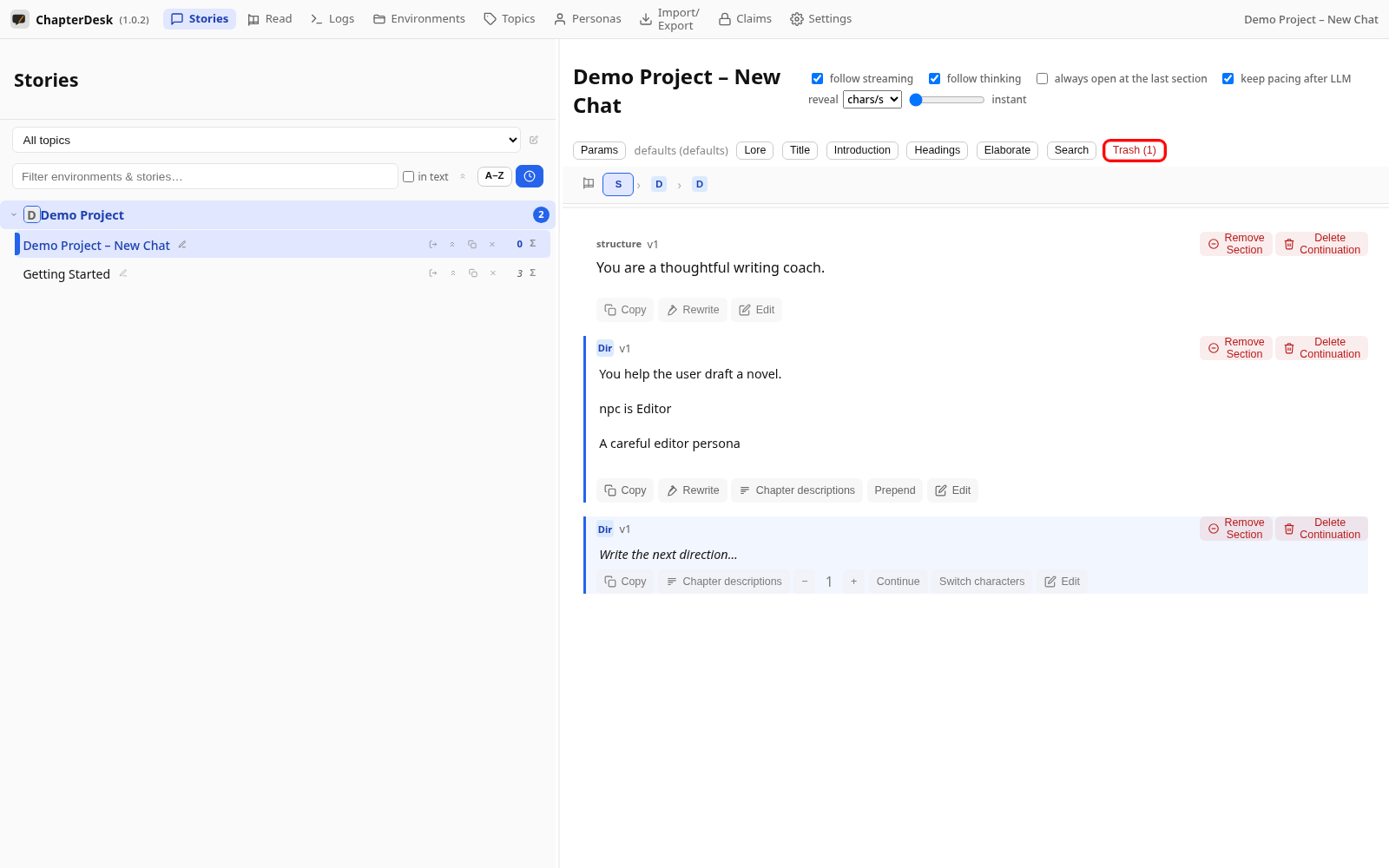Screen dimensions: 1389x868
Task: Open the Read tab
Action: tap(270, 19)
